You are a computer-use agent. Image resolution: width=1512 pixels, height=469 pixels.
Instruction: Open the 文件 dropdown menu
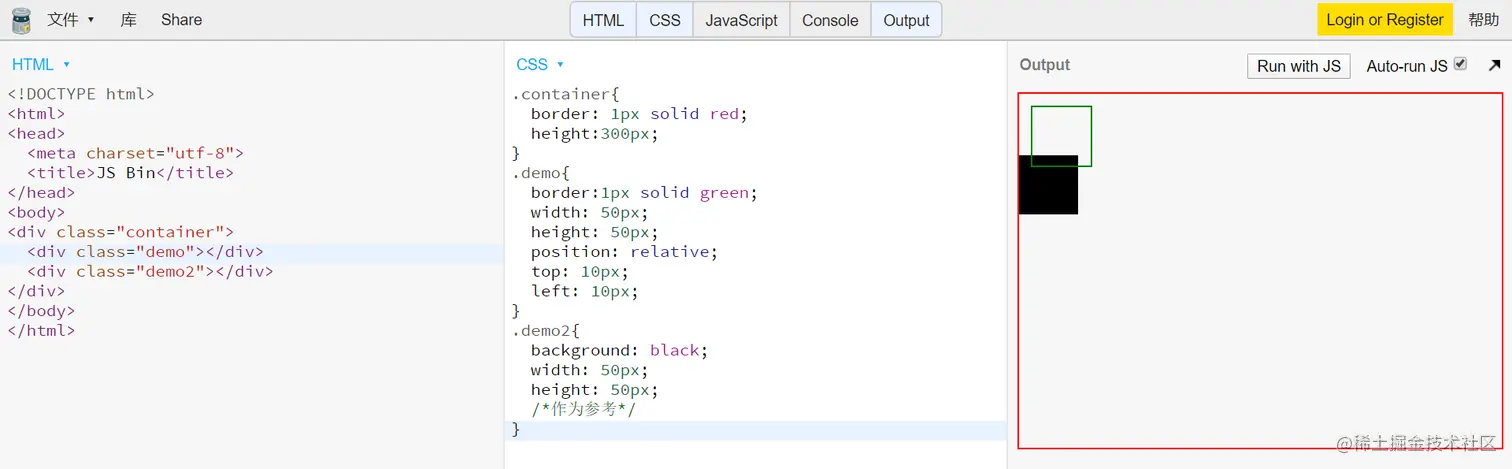pyautogui.click(x=71, y=20)
